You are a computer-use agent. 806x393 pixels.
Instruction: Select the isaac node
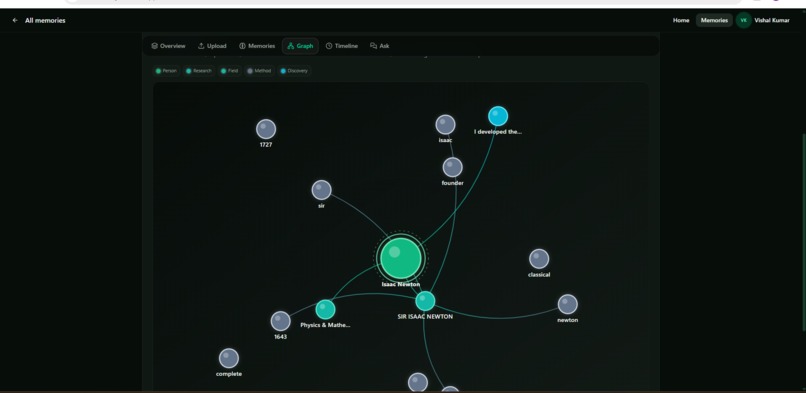(445, 125)
